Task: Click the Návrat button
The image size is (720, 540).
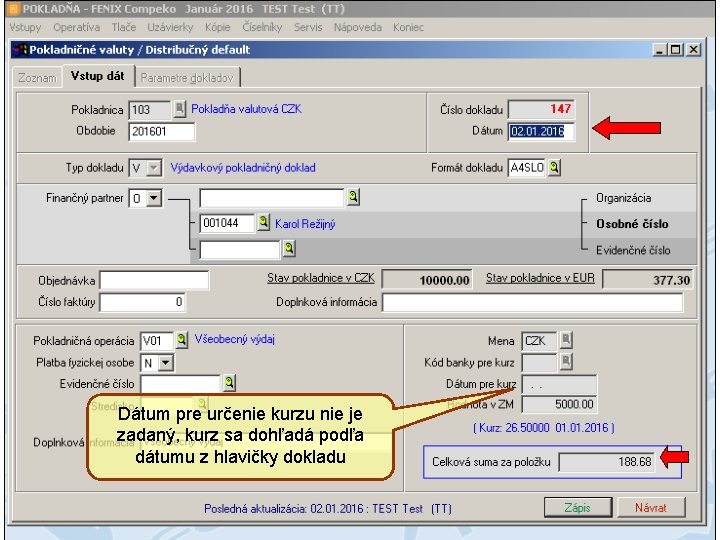Action: pyautogui.click(x=651, y=507)
